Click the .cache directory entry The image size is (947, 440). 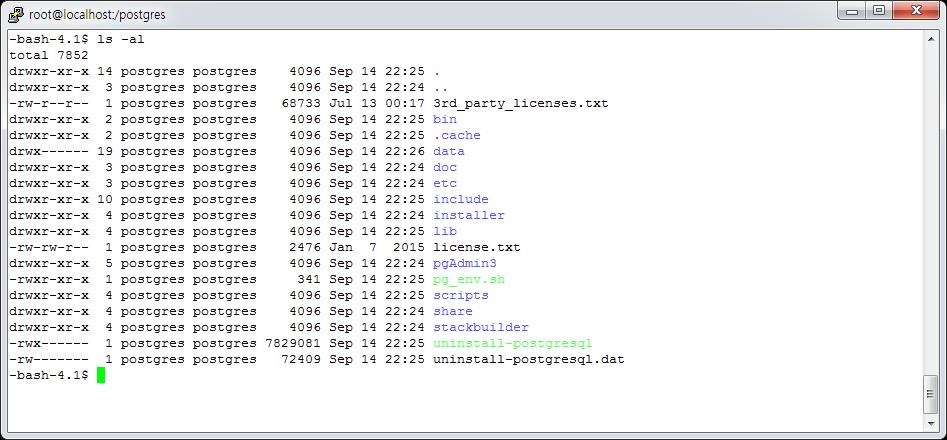click(457, 135)
